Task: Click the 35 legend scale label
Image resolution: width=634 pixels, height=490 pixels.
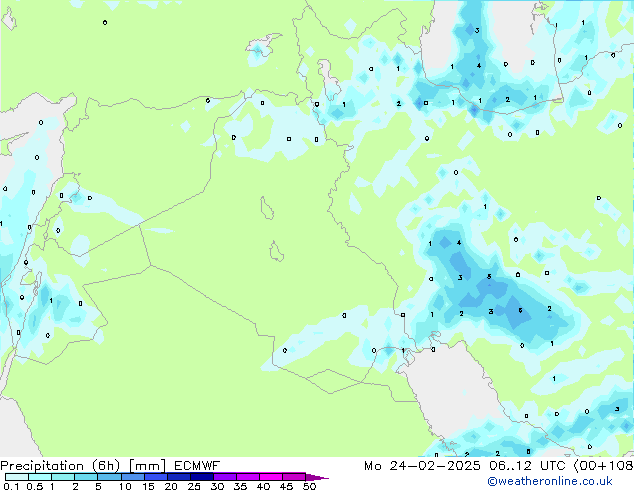Action: pyautogui.click(x=241, y=486)
